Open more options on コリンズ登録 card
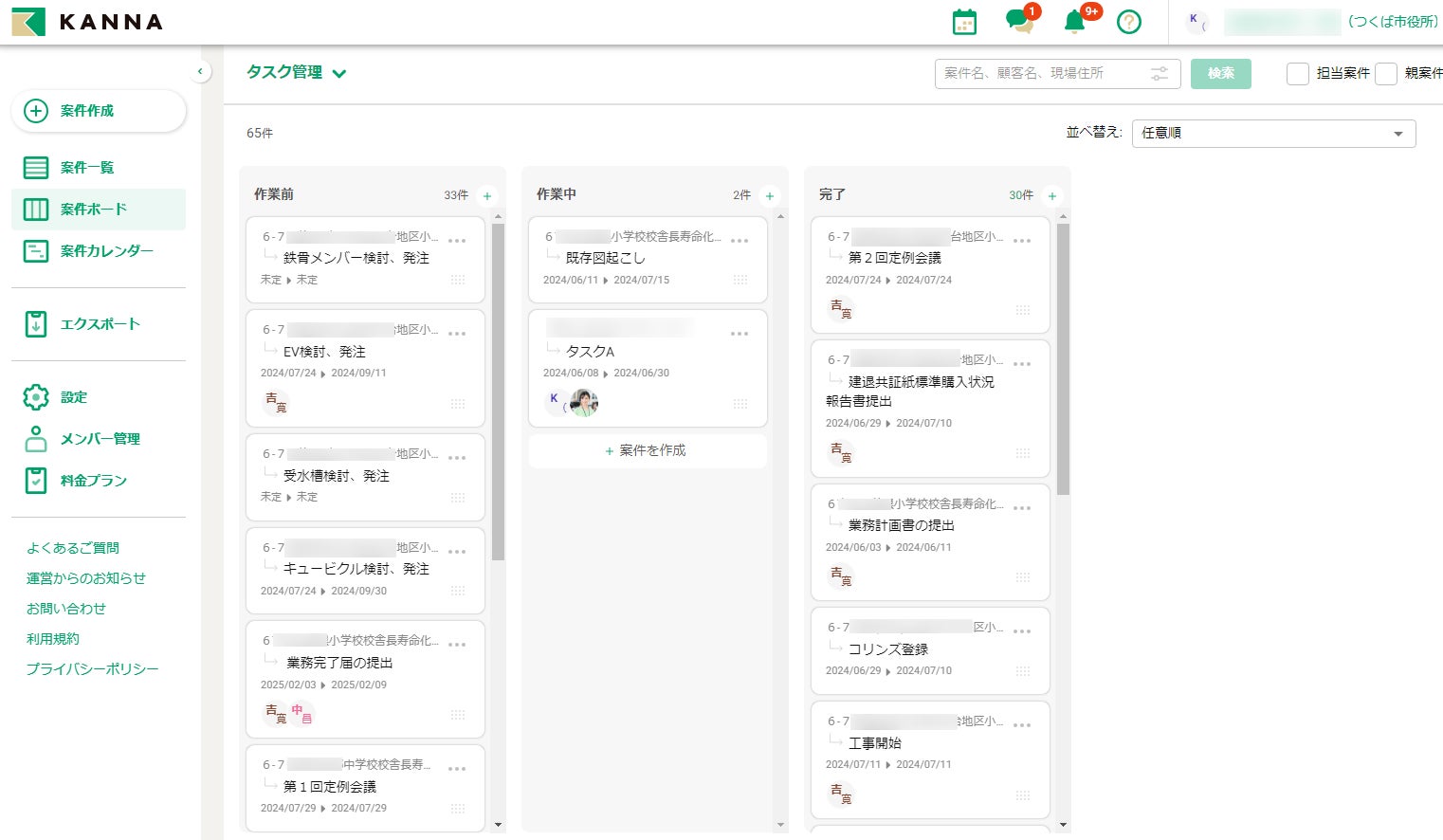The image size is (1443, 840). (x=1022, y=631)
